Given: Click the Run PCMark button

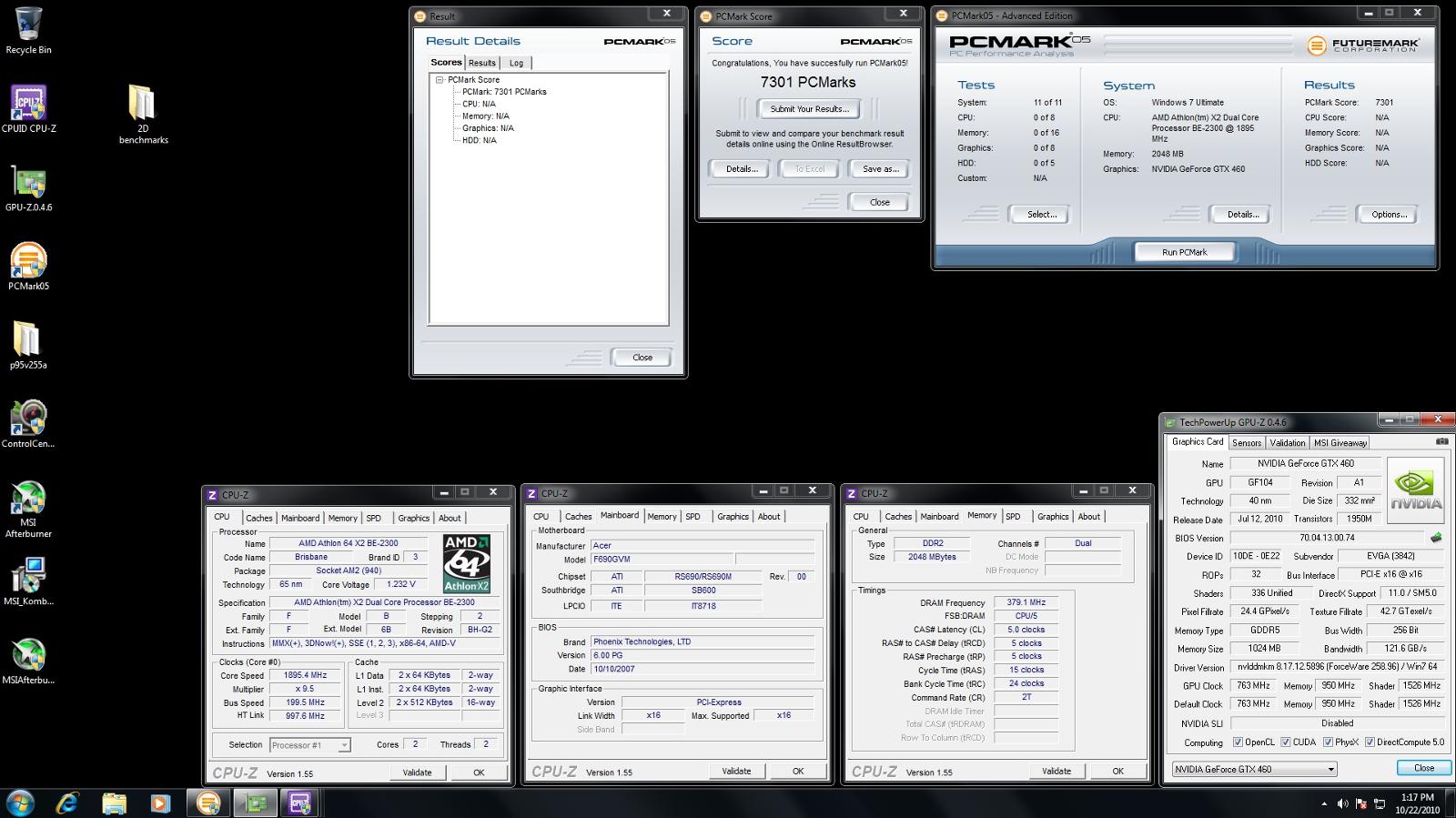Looking at the screenshot, I should pyautogui.click(x=1184, y=252).
